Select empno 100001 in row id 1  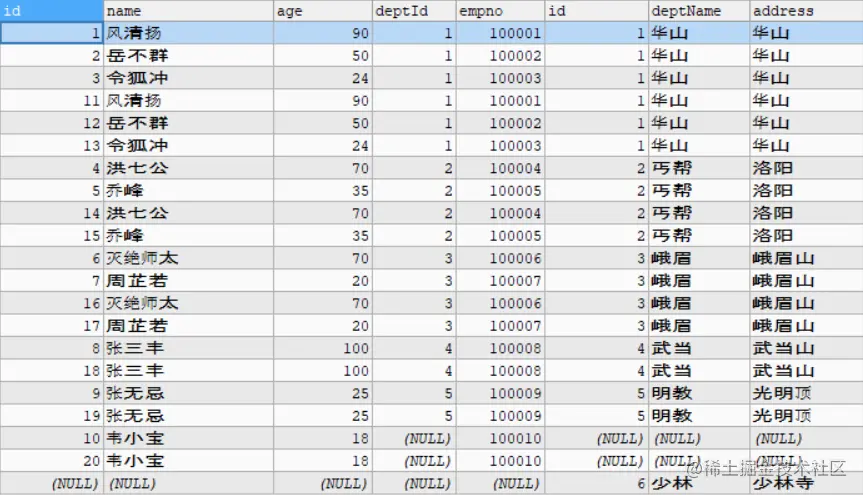pyautogui.click(x=500, y=33)
